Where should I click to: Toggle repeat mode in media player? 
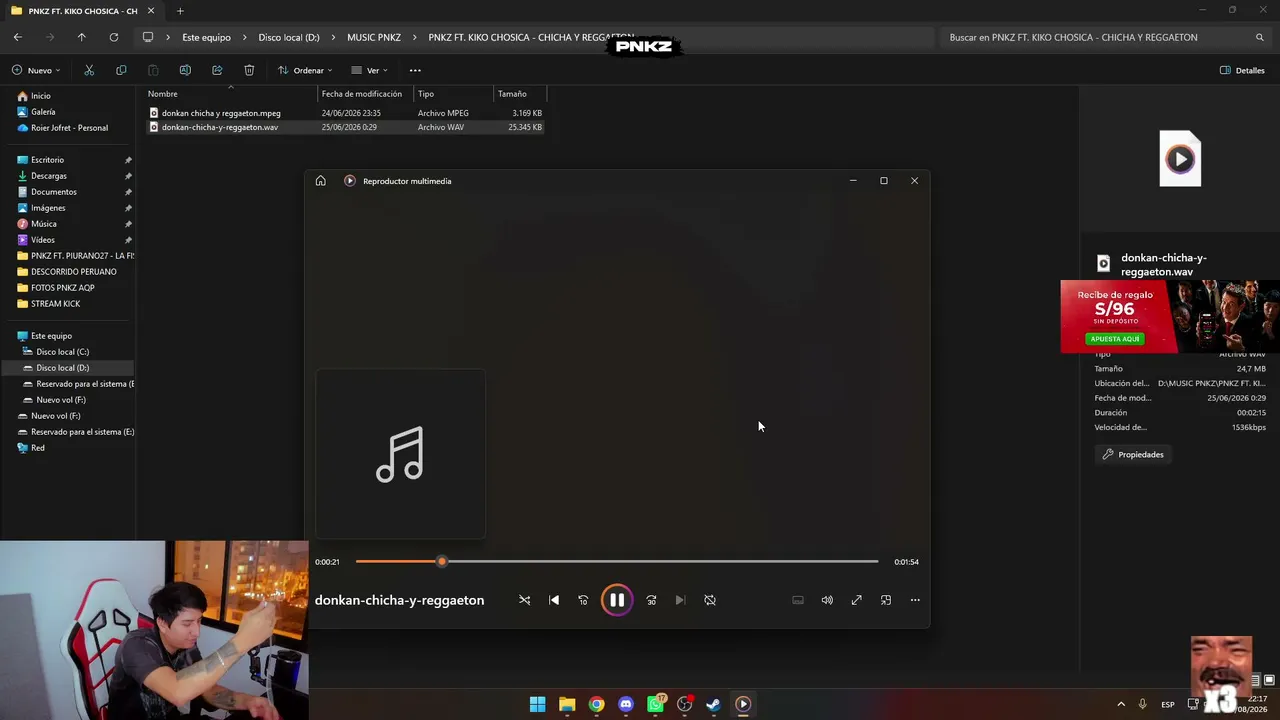point(710,600)
